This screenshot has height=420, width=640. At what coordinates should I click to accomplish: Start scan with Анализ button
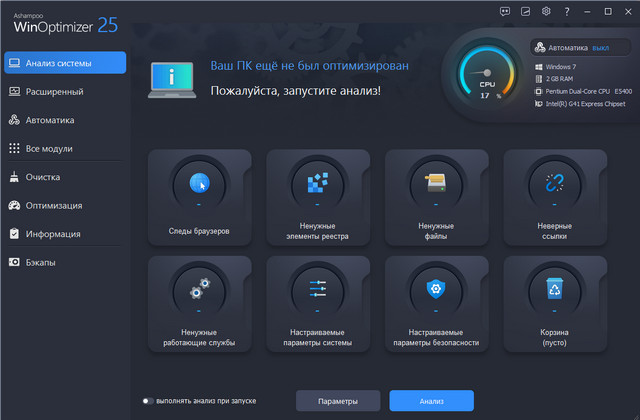pos(431,401)
